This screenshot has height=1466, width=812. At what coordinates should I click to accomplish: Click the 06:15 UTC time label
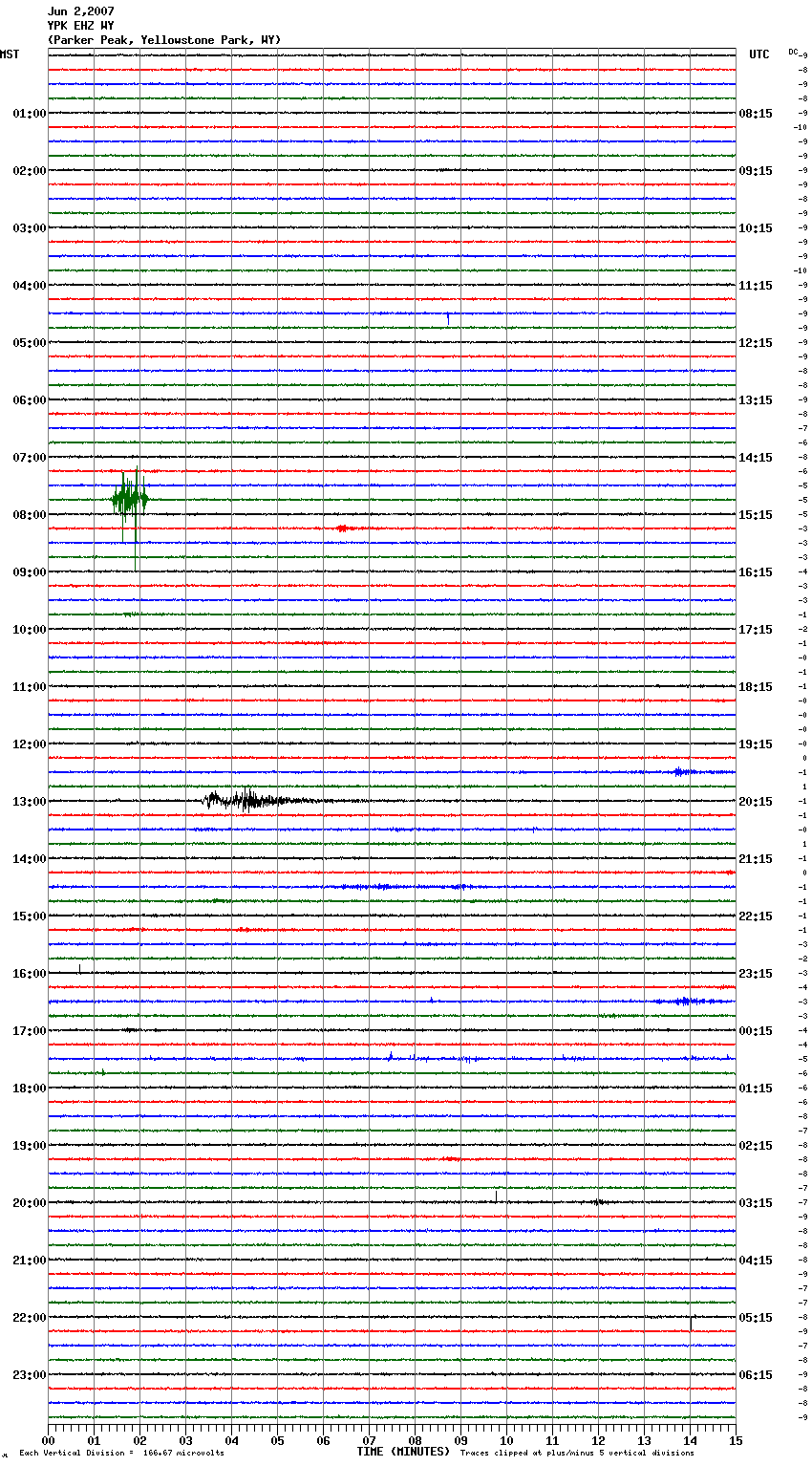[x=756, y=1375]
